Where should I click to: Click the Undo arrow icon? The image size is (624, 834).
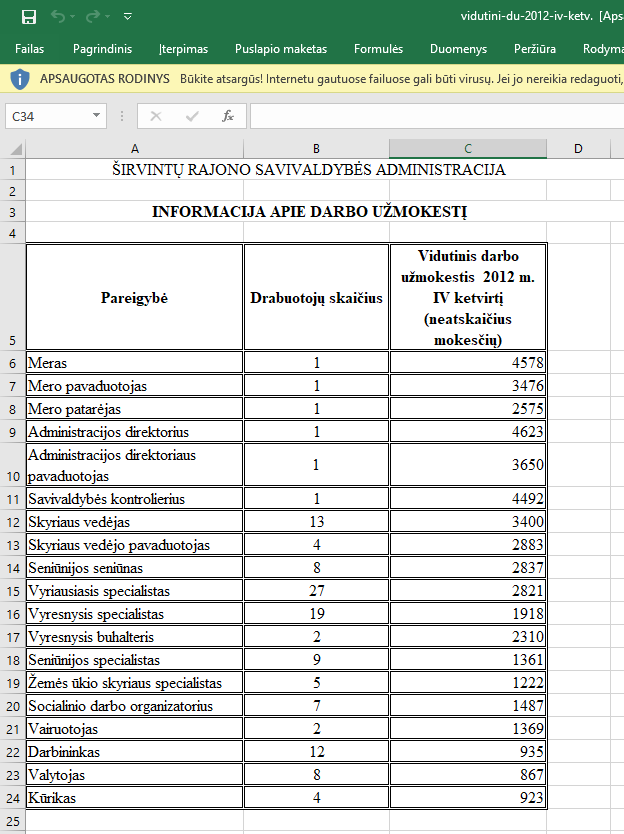click(57, 16)
